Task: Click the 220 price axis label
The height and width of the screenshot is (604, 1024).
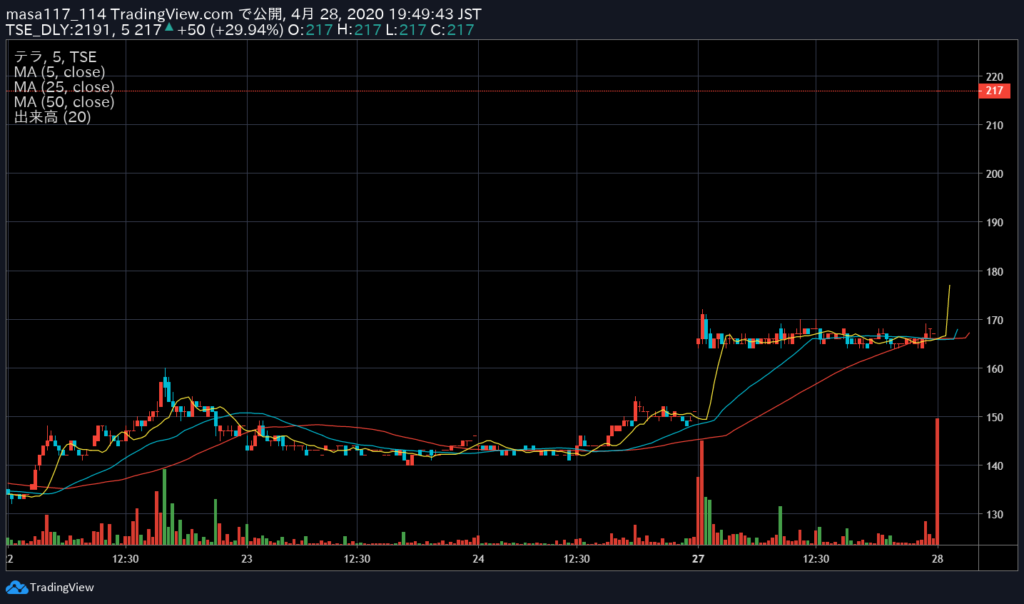Action: [x=995, y=76]
